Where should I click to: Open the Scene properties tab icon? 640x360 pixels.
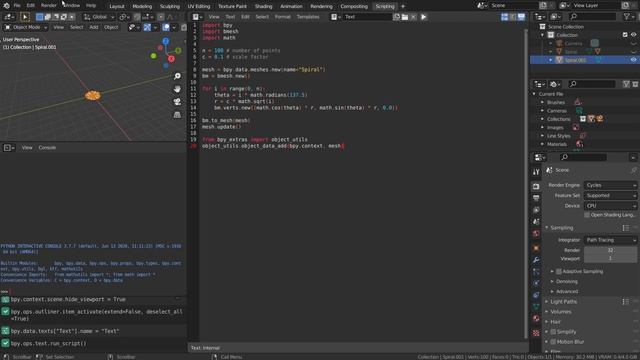[536, 222]
